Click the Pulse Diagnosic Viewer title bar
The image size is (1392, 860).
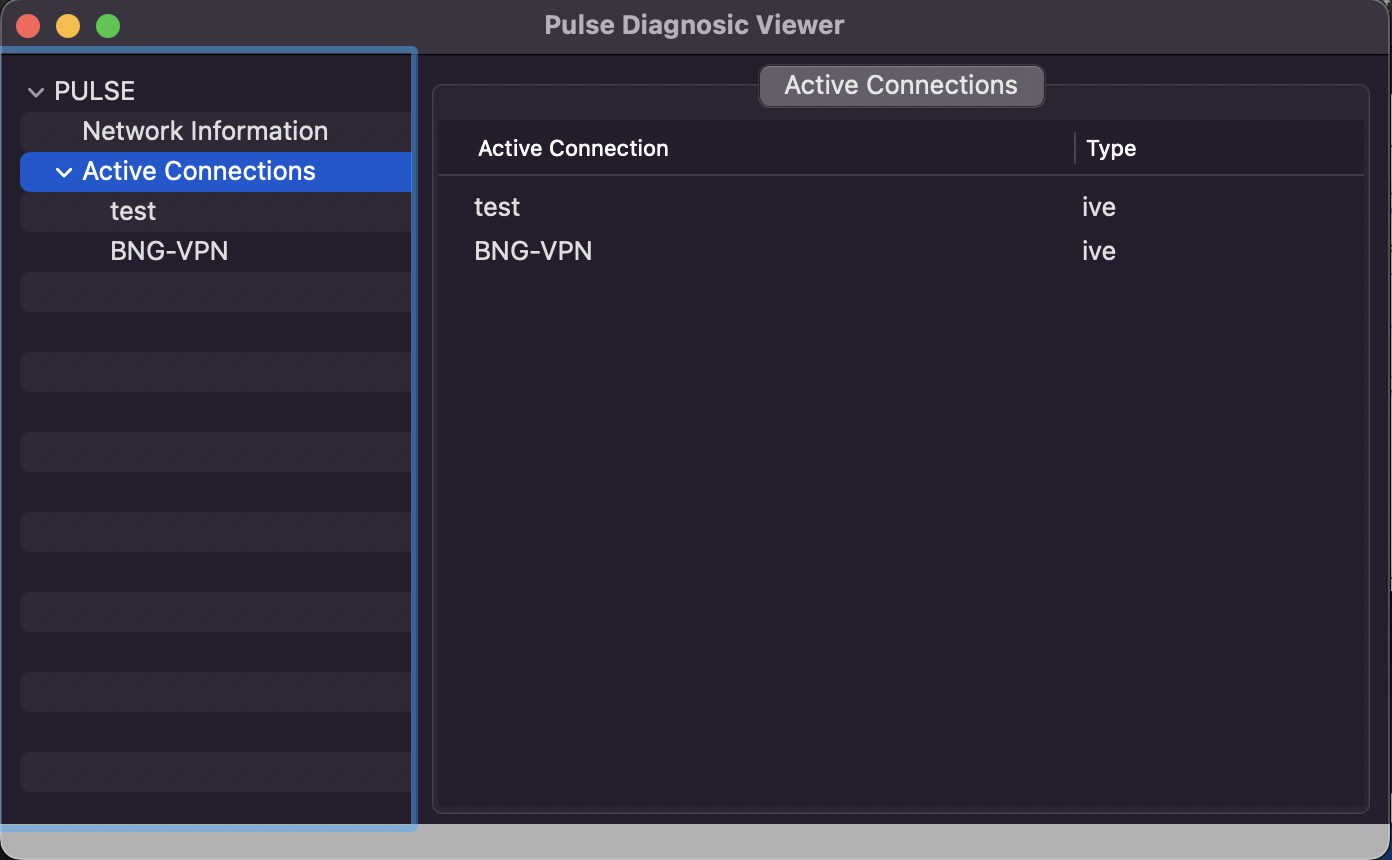pyautogui.click(x=694, y=25)
